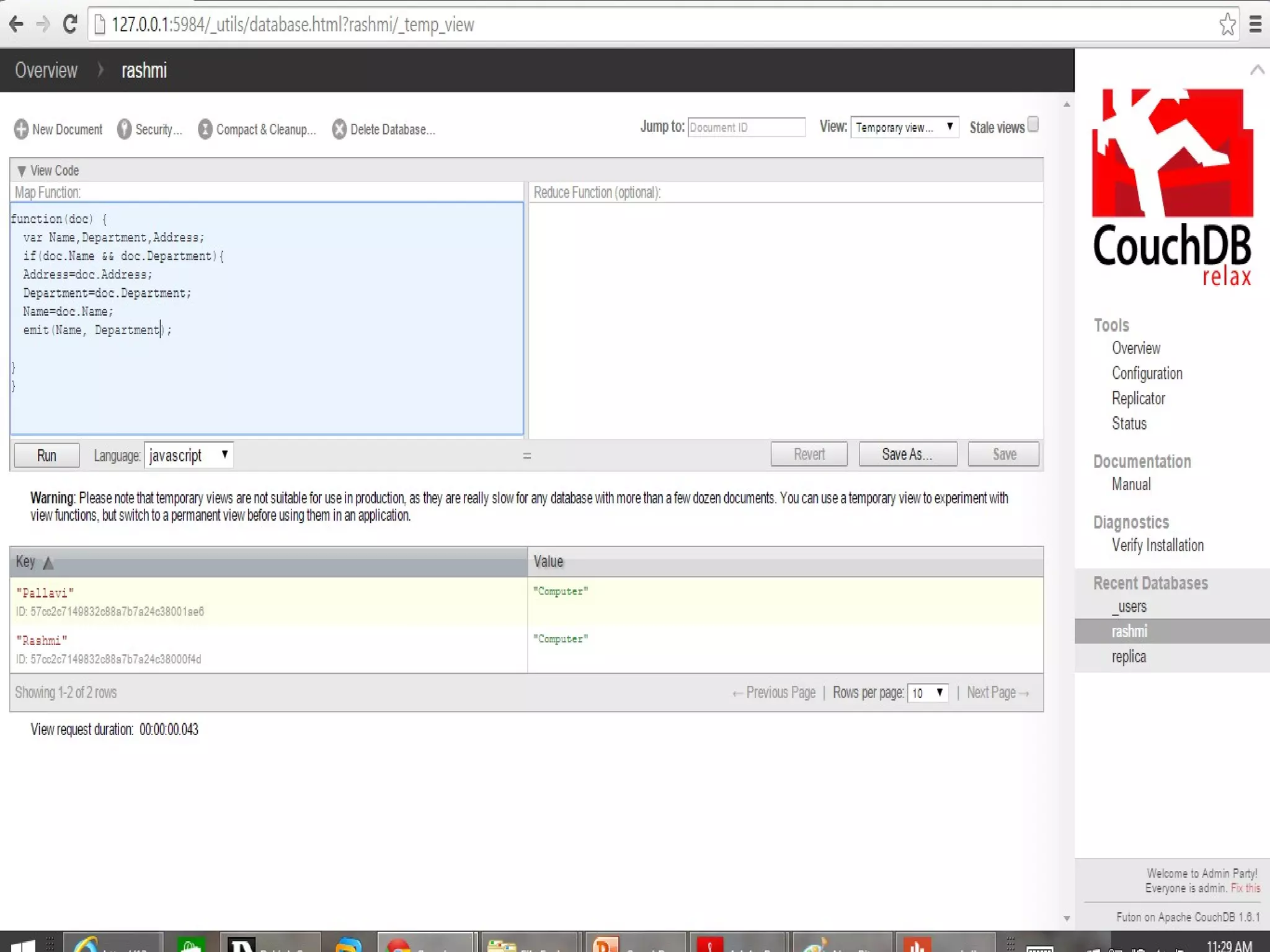
Task: Click the Compact & Cleanup icon
Action: 205,129
